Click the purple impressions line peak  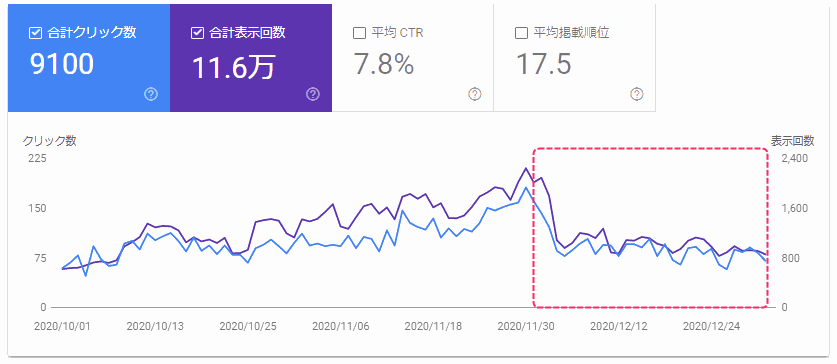(526, 168)
